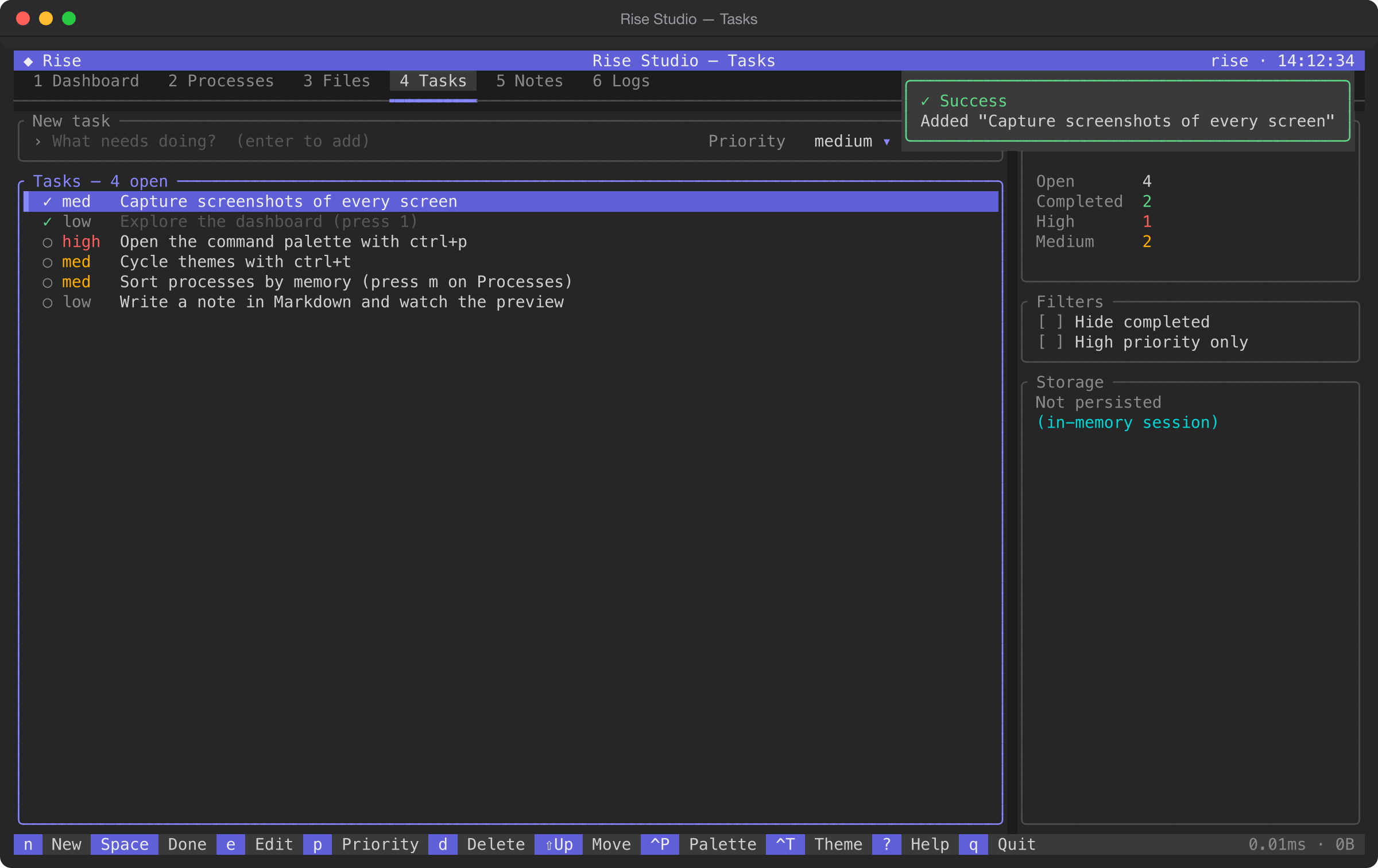Select the Capture screenshots of every screen task
This screenshot has height=868, width=1378.
(x=511, y=201)
